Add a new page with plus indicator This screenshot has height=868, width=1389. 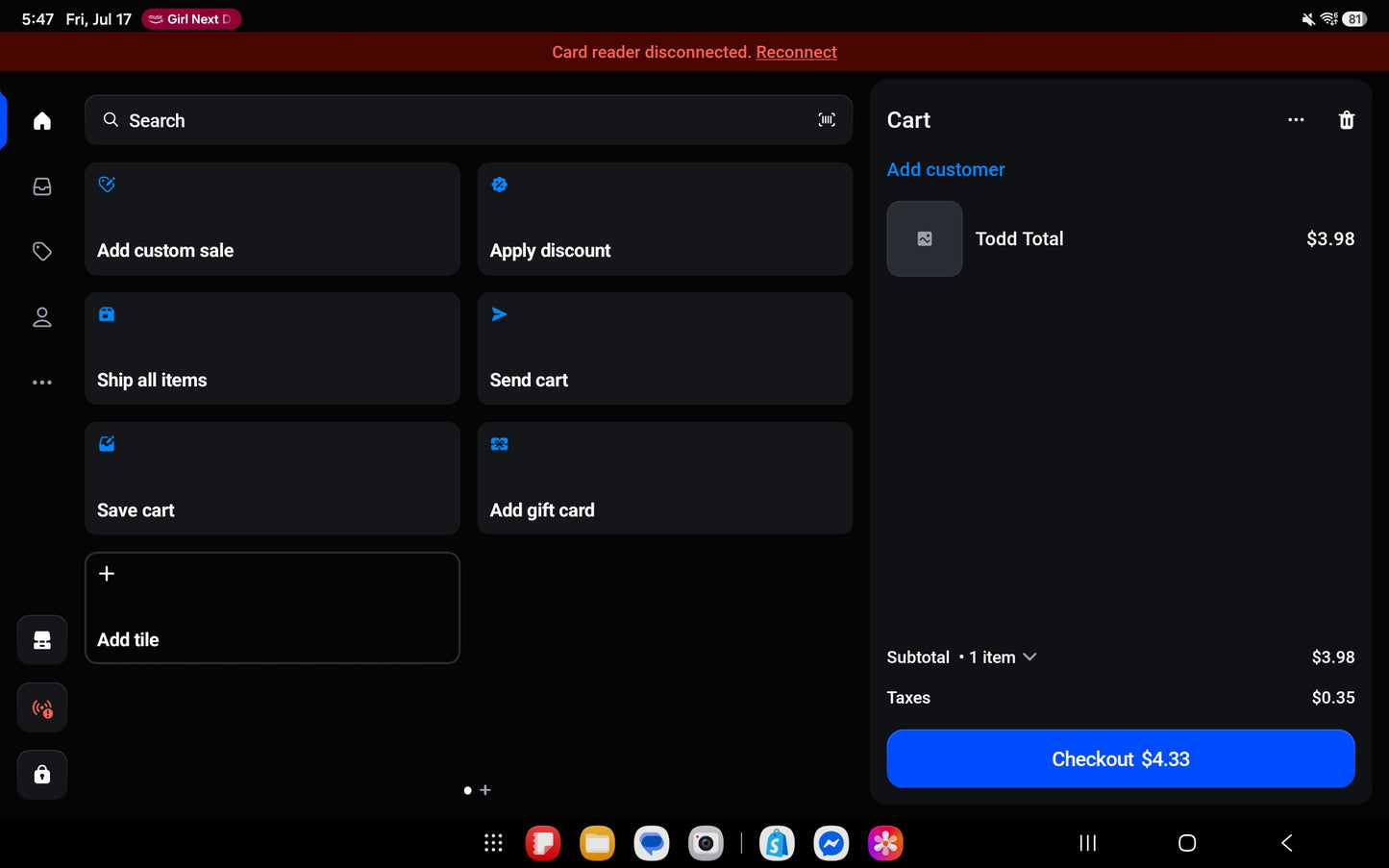485,790
